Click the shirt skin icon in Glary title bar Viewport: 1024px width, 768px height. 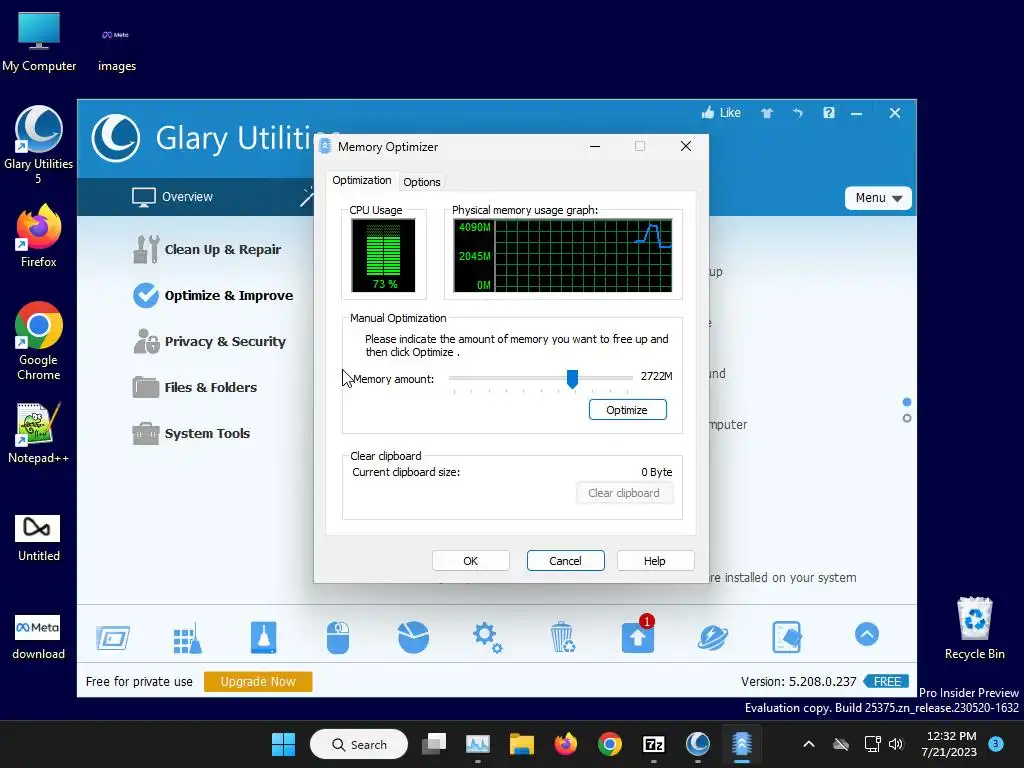(x=767, y=113)
